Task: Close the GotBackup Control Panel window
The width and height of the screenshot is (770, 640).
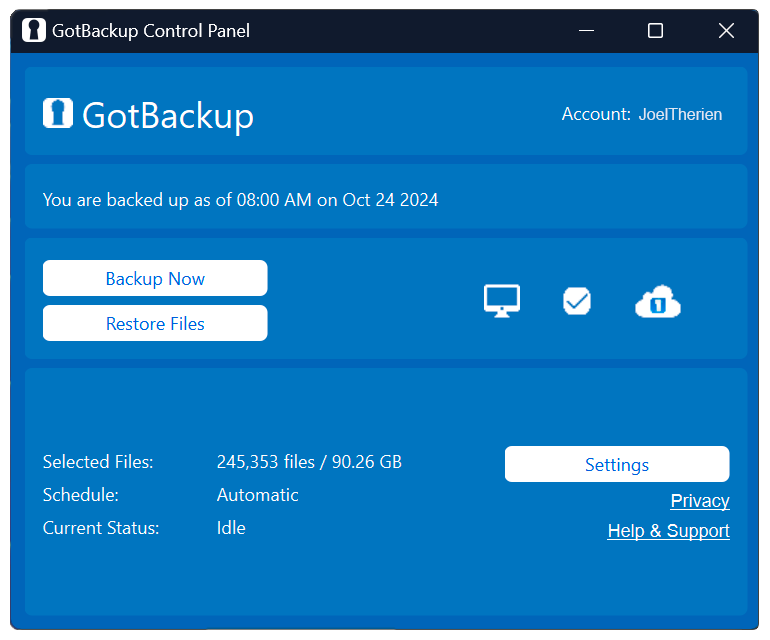Action: [x=726, y=30]
